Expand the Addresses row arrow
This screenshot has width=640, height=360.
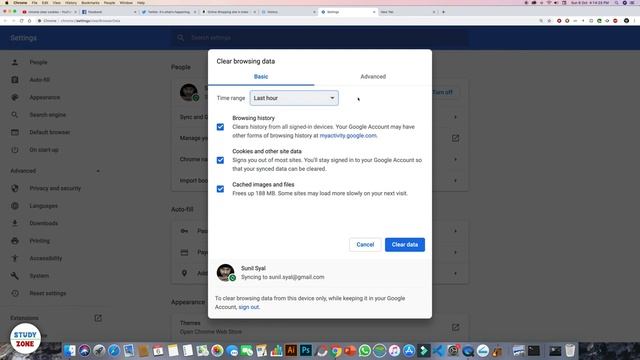[456, 273]
